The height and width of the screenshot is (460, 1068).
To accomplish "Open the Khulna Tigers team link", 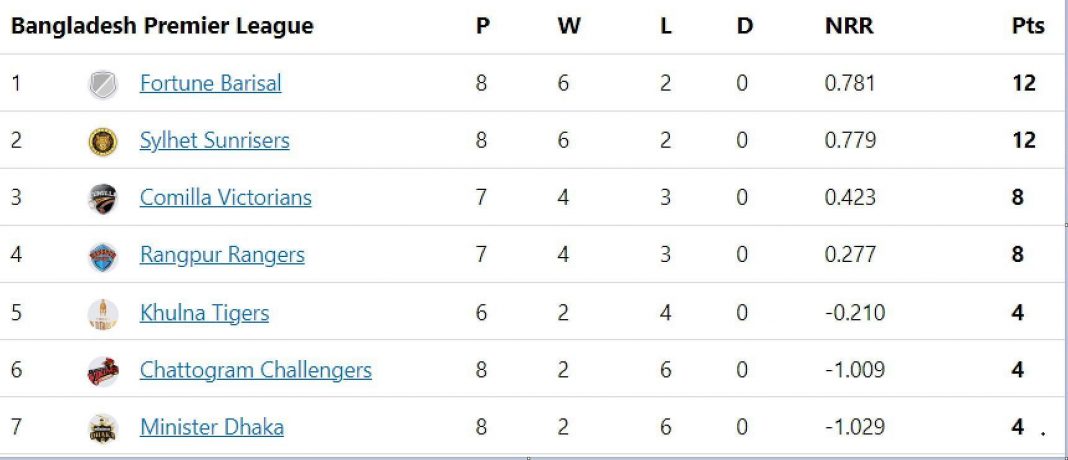I will (x=204, y=313).
